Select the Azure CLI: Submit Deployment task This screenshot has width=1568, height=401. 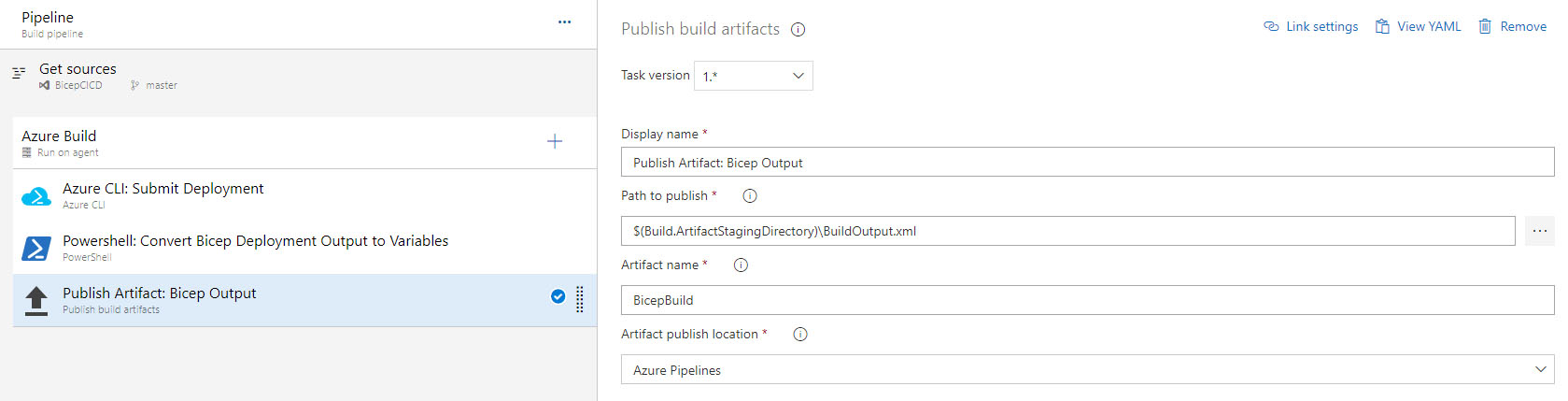coord(163,195)
